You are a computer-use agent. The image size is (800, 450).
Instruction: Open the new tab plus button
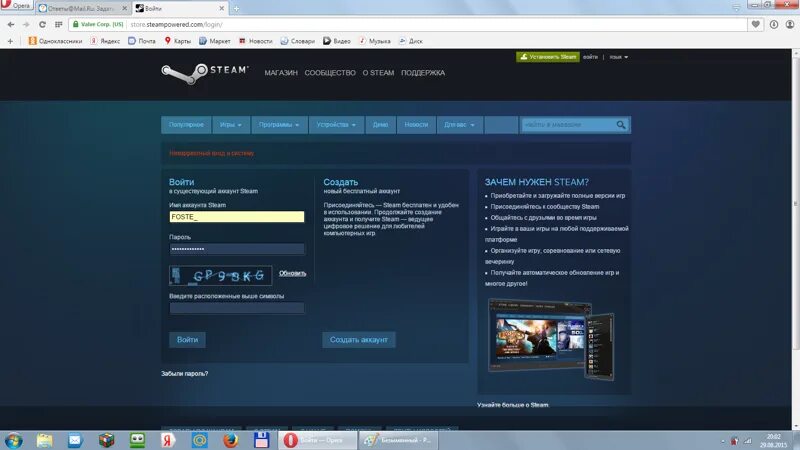(x=236, y=9)
